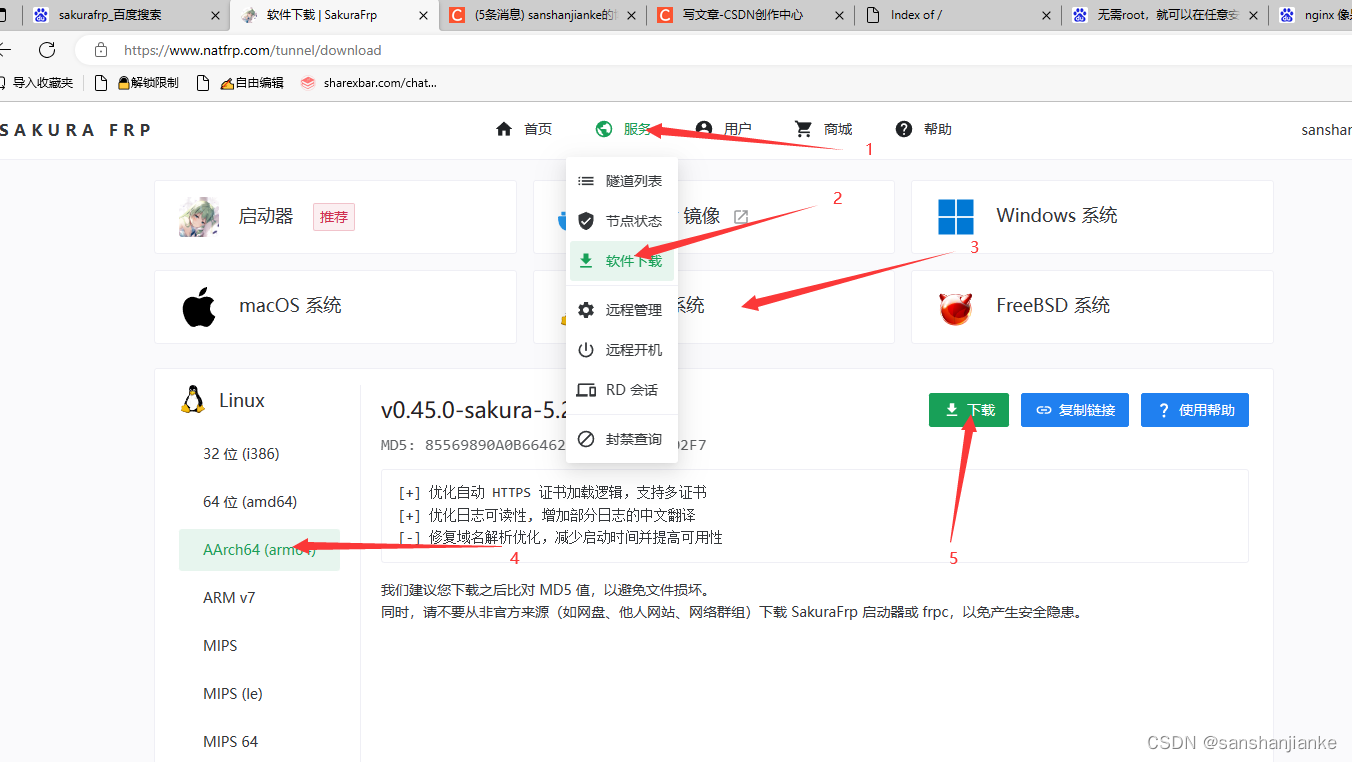Screen dimensions: 1352x762
Task: Switch to the 写文章-CSDN创作中心 tab
Action: [x=750, y=15]
